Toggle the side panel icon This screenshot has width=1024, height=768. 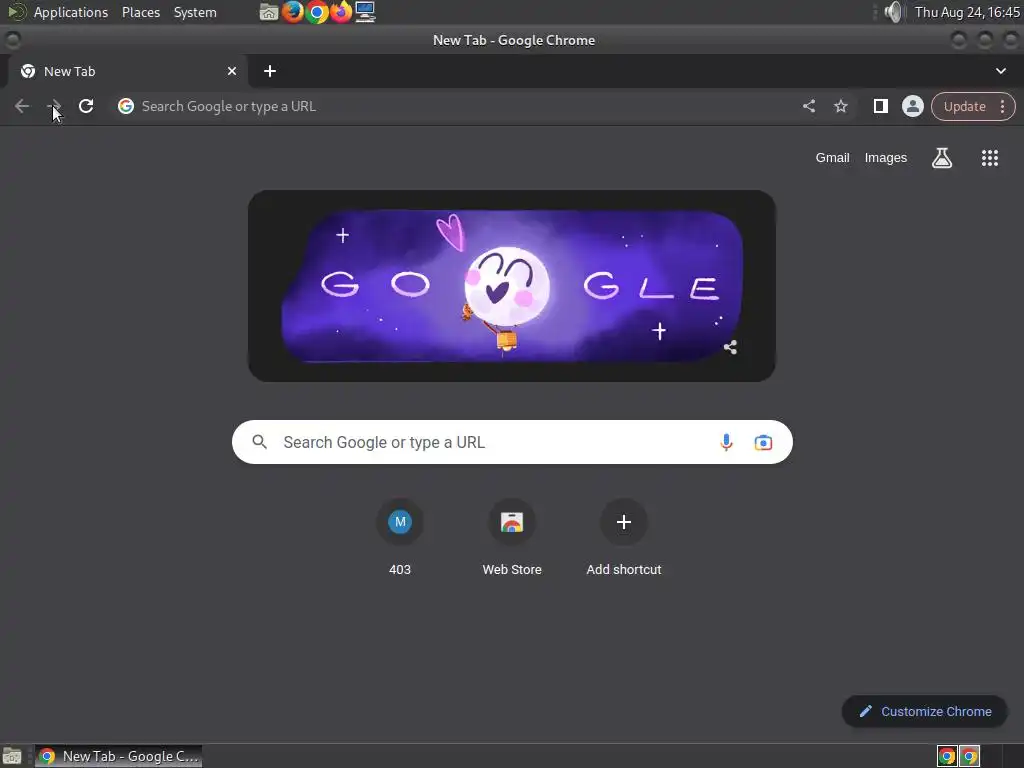pos(880,106)
